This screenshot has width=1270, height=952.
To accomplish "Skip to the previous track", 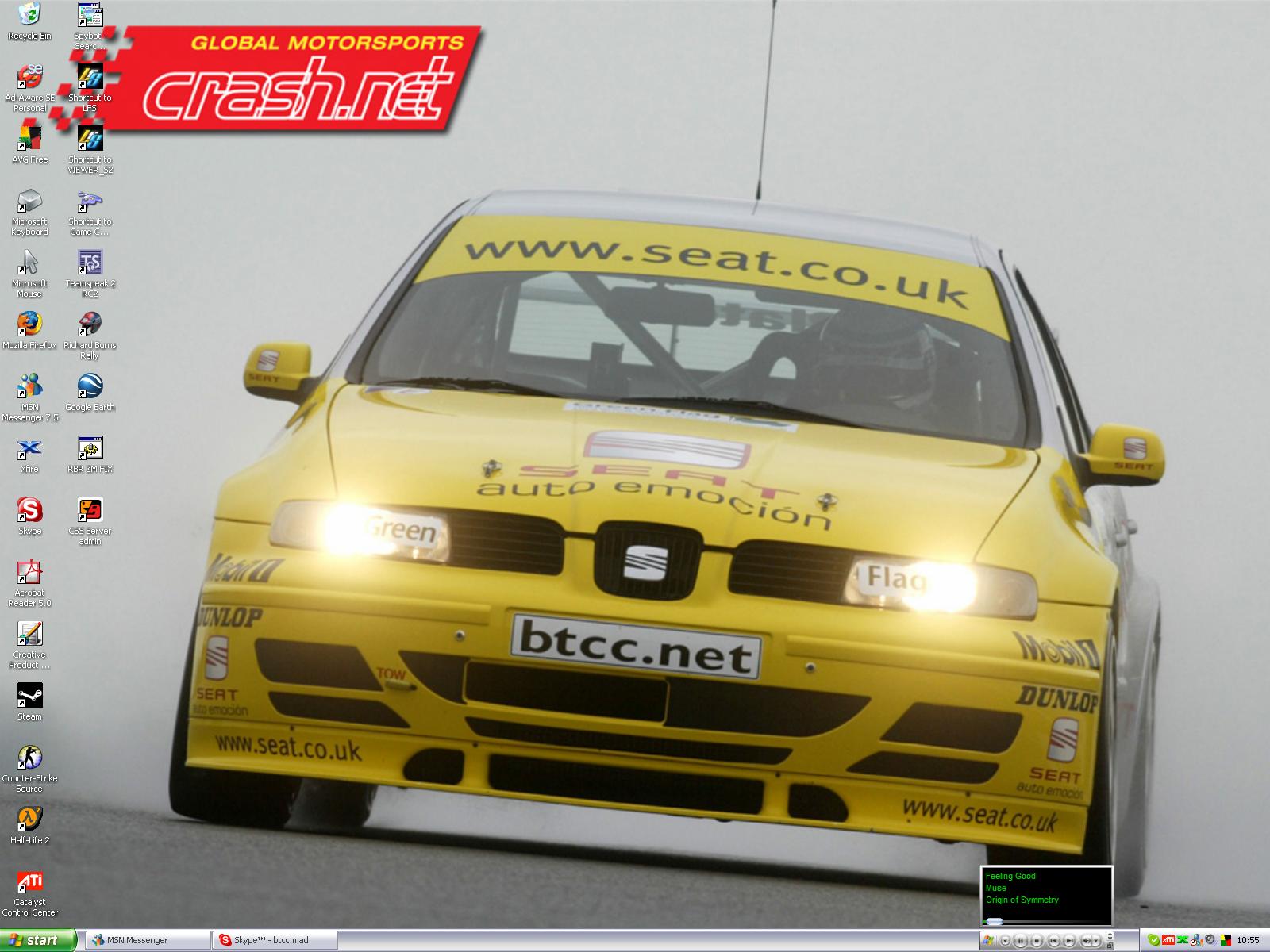I will [1053, 941].
